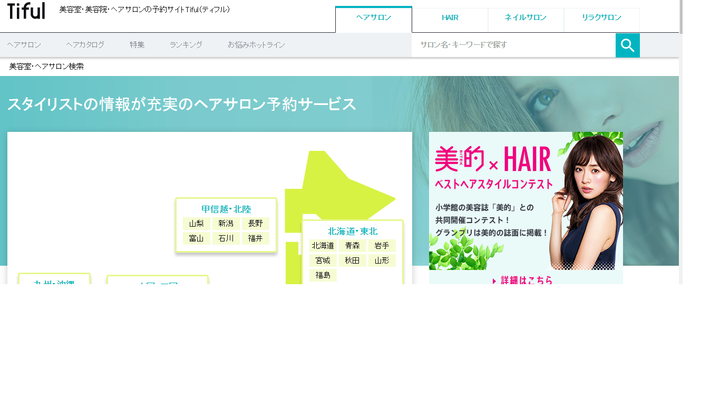Select 秋田 prefecture

(x=352, y=260)
